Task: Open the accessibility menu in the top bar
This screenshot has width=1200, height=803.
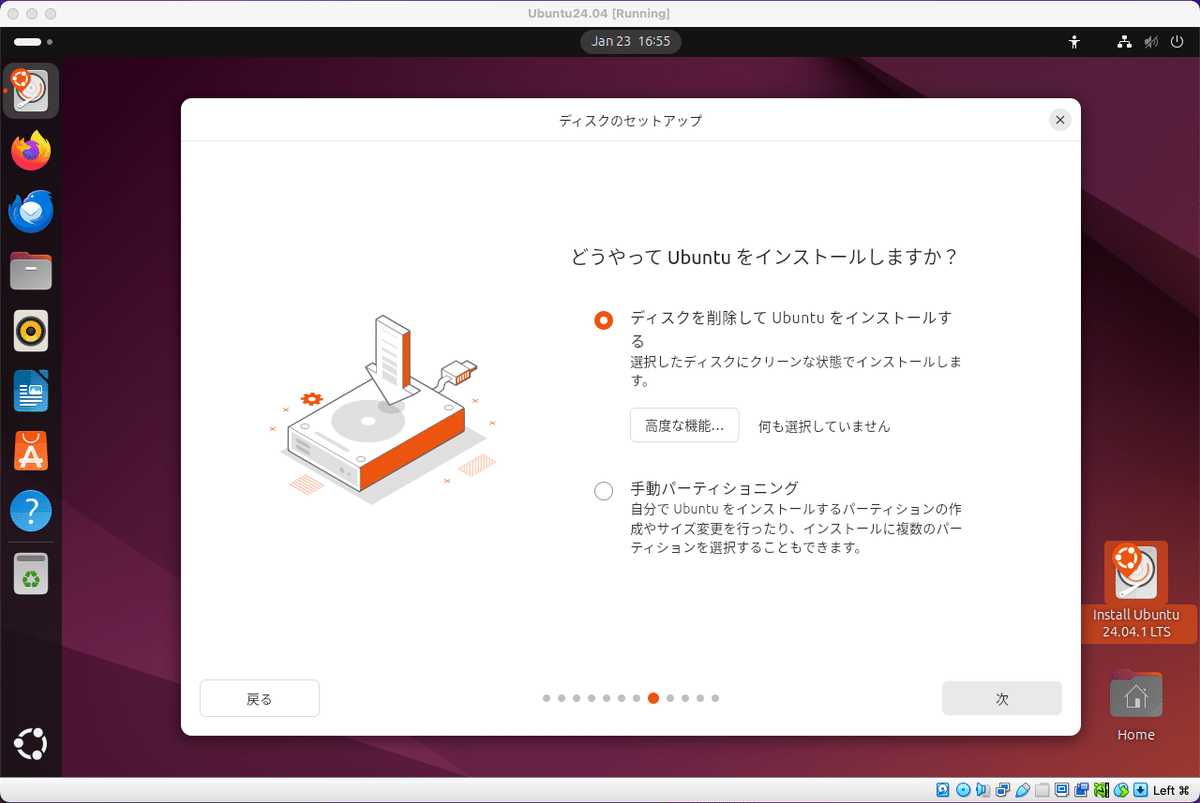Action: click(1074, 42)
